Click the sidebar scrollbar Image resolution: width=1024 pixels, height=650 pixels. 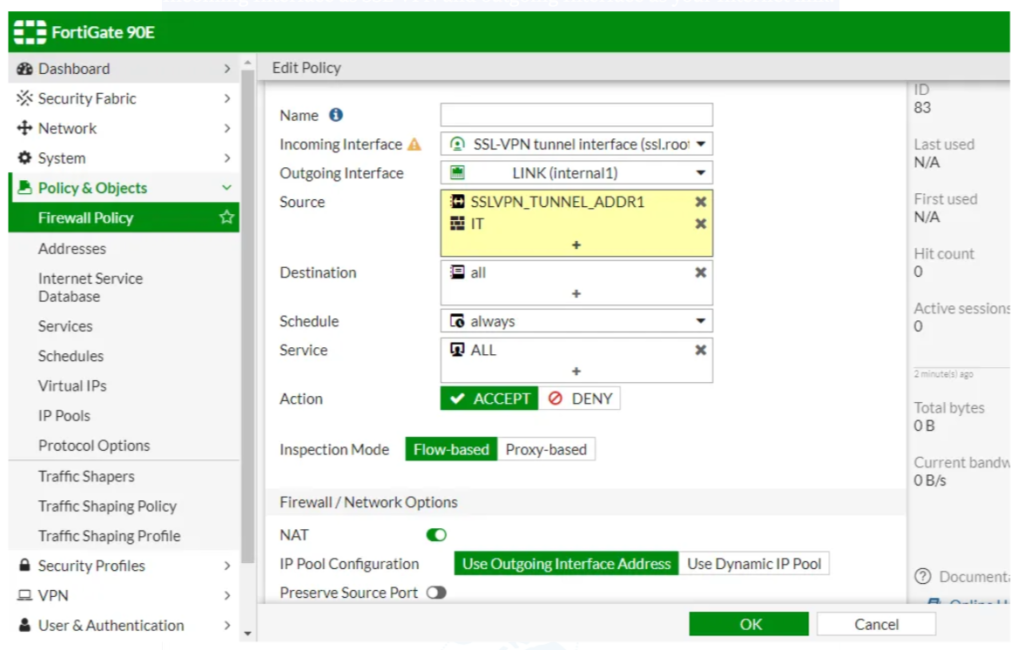click(x=248, y=316)
